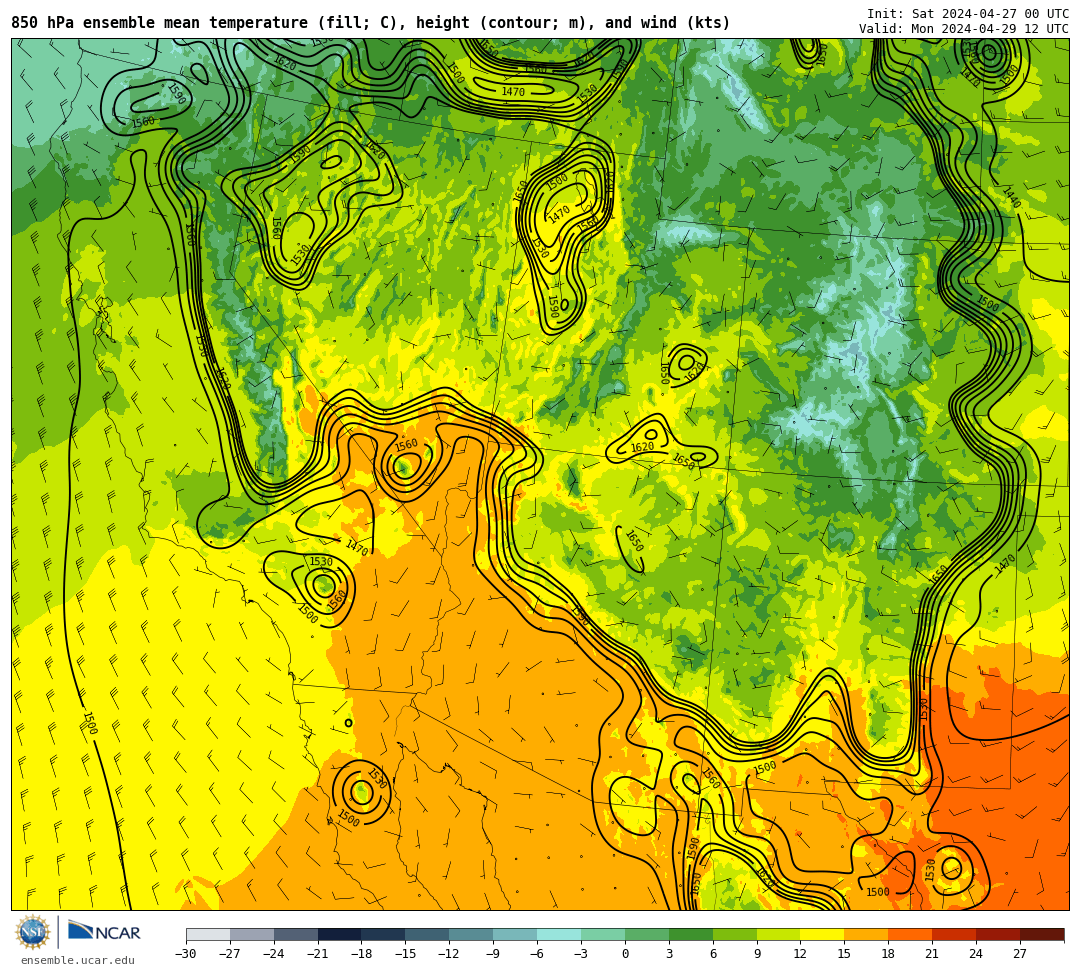Click the NSF circular logo
Image resolution: width=1080 pixels, height=973 pixels.
(x=33, y=933)
